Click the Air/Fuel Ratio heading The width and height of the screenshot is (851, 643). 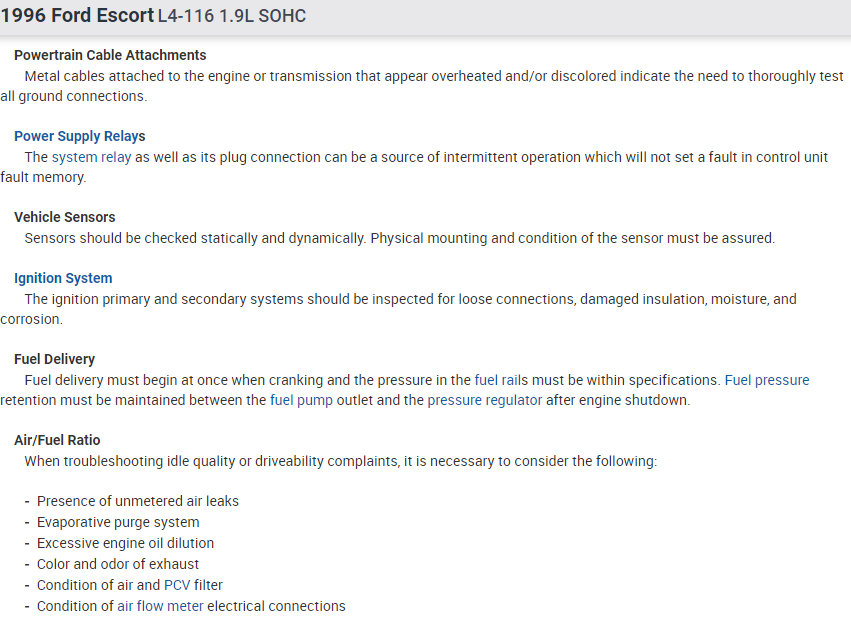tap(57, 440)
